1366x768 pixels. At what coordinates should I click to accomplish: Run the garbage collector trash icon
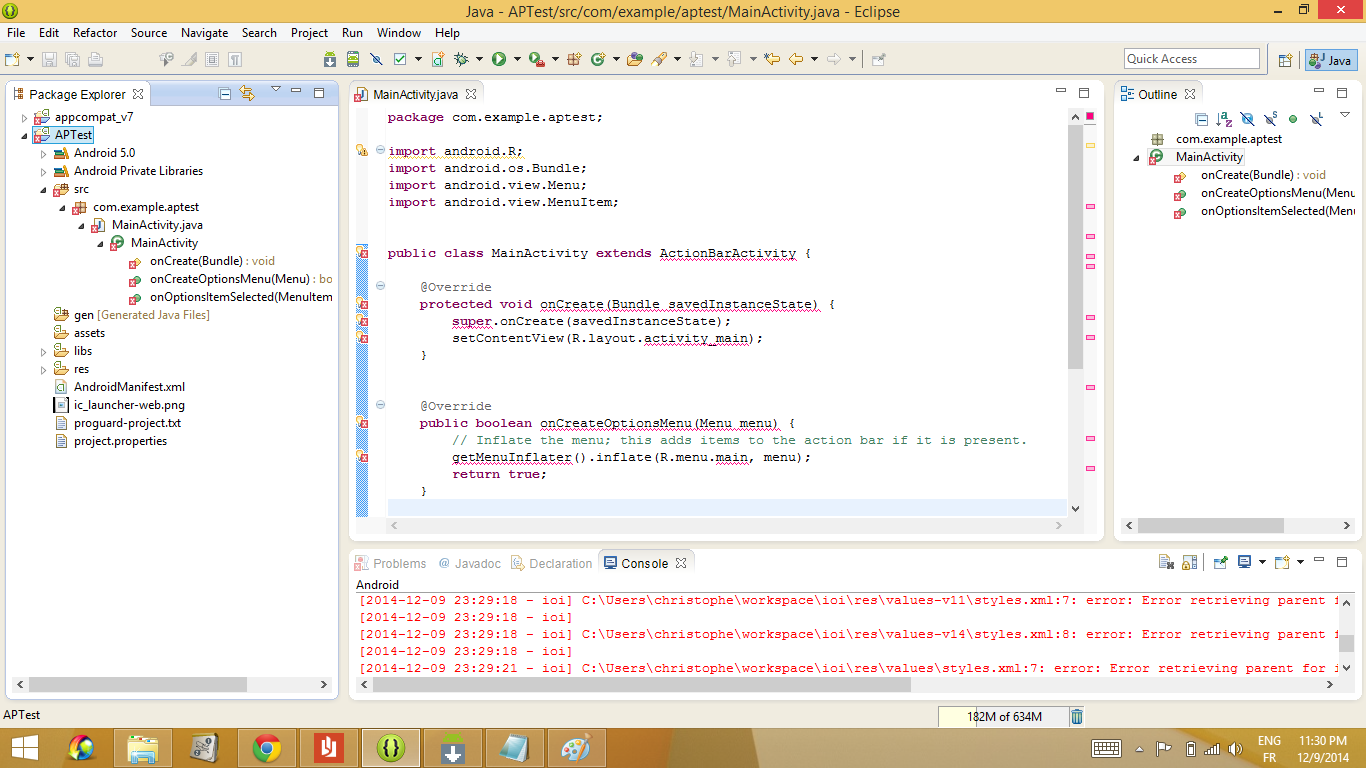point(1077,716)
